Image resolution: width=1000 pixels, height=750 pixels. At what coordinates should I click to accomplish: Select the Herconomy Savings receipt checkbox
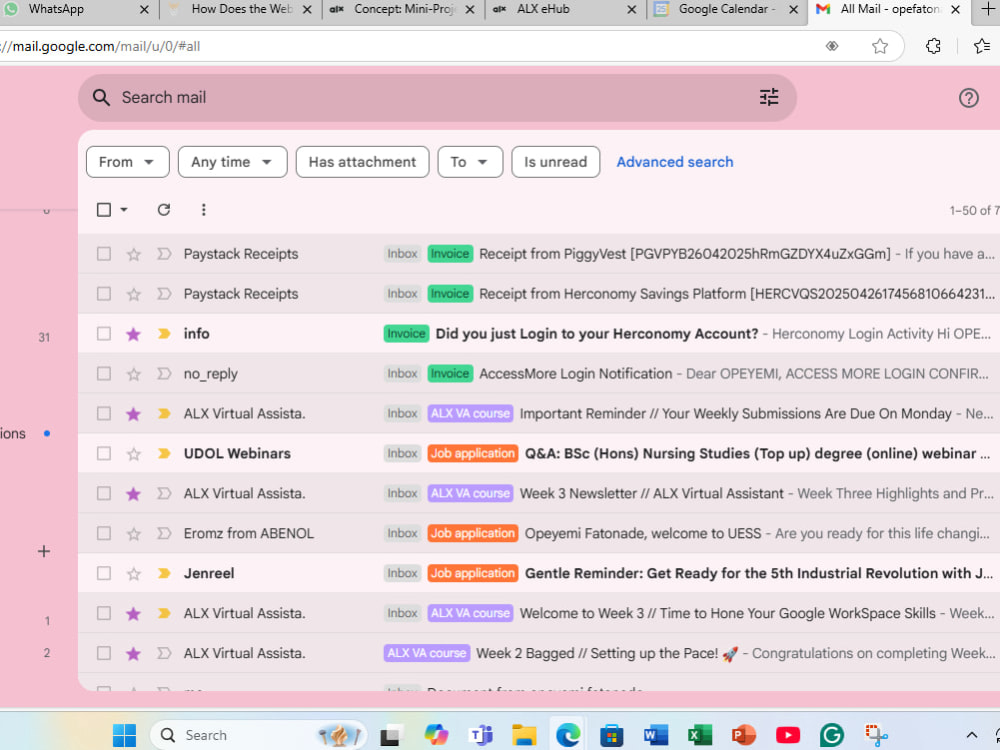[103, 294]
